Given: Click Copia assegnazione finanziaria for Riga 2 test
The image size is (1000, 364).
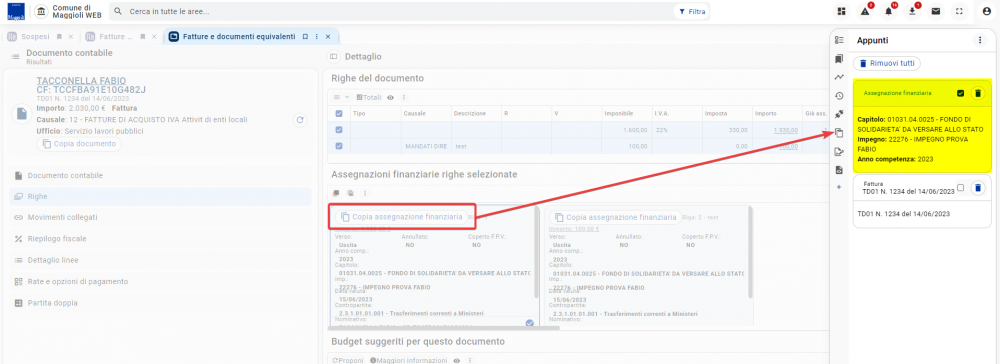Looking at the screenshot, I should click(615, 217).
